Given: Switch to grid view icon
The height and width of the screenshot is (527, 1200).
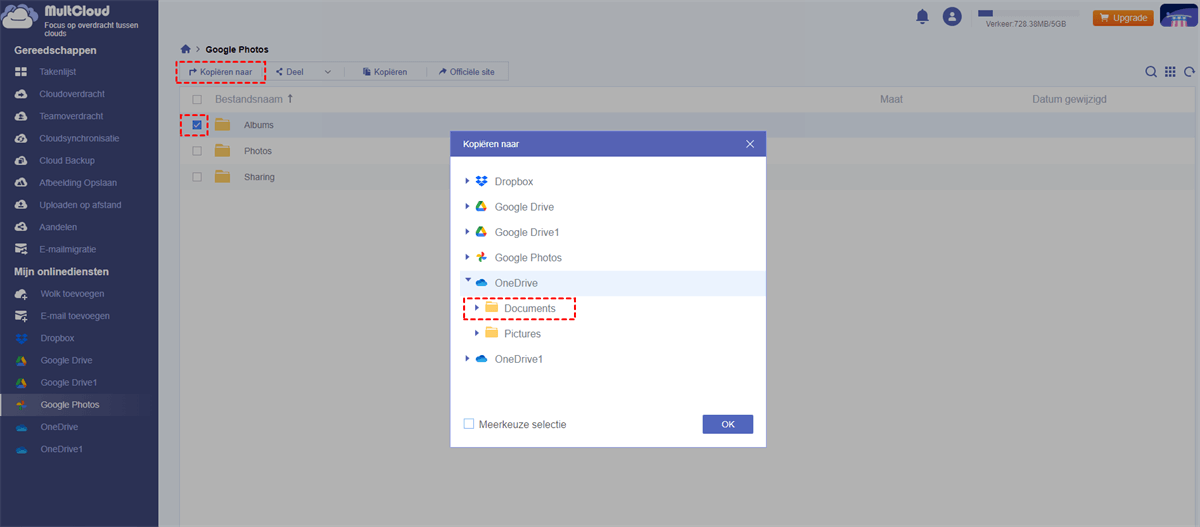Looking at the screenshot, I should (1170, 72).
